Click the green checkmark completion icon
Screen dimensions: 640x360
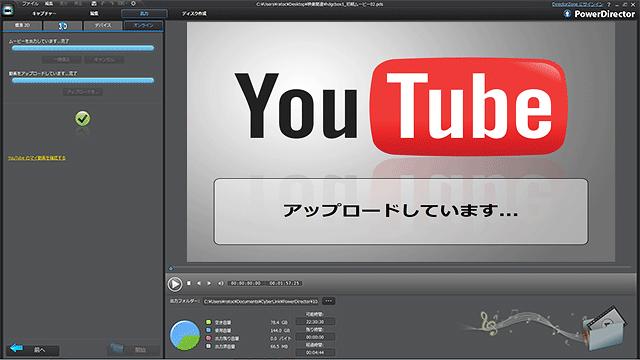tap(82, 118)
